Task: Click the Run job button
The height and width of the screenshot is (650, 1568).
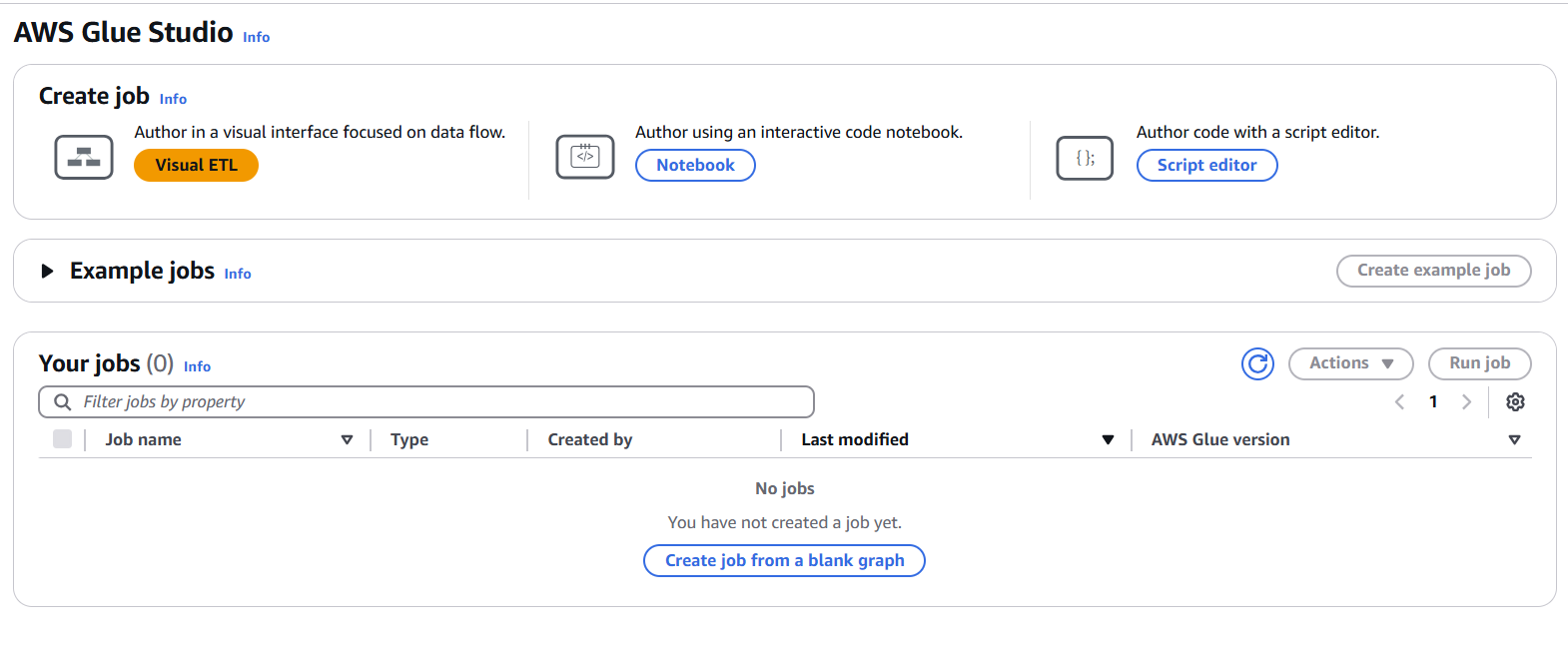Action: point(1479,363)
